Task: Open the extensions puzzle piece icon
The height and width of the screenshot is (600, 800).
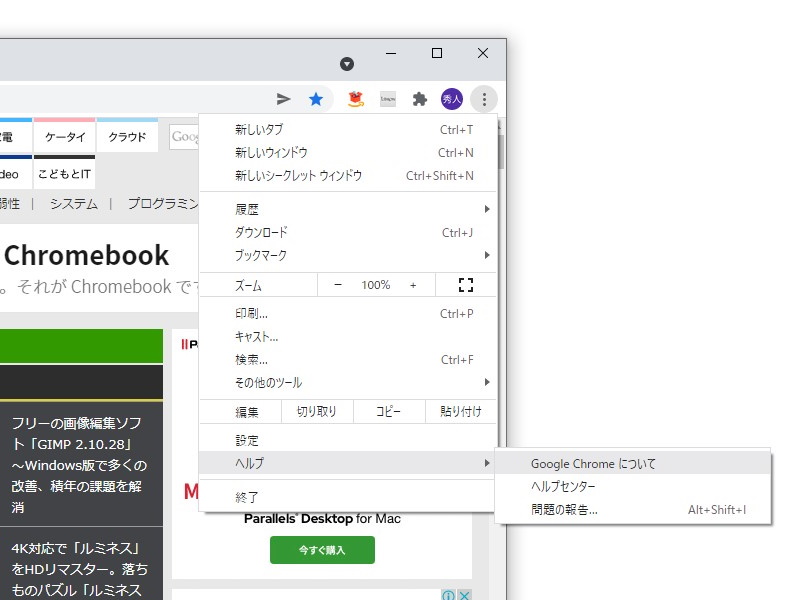Action: 420,99
